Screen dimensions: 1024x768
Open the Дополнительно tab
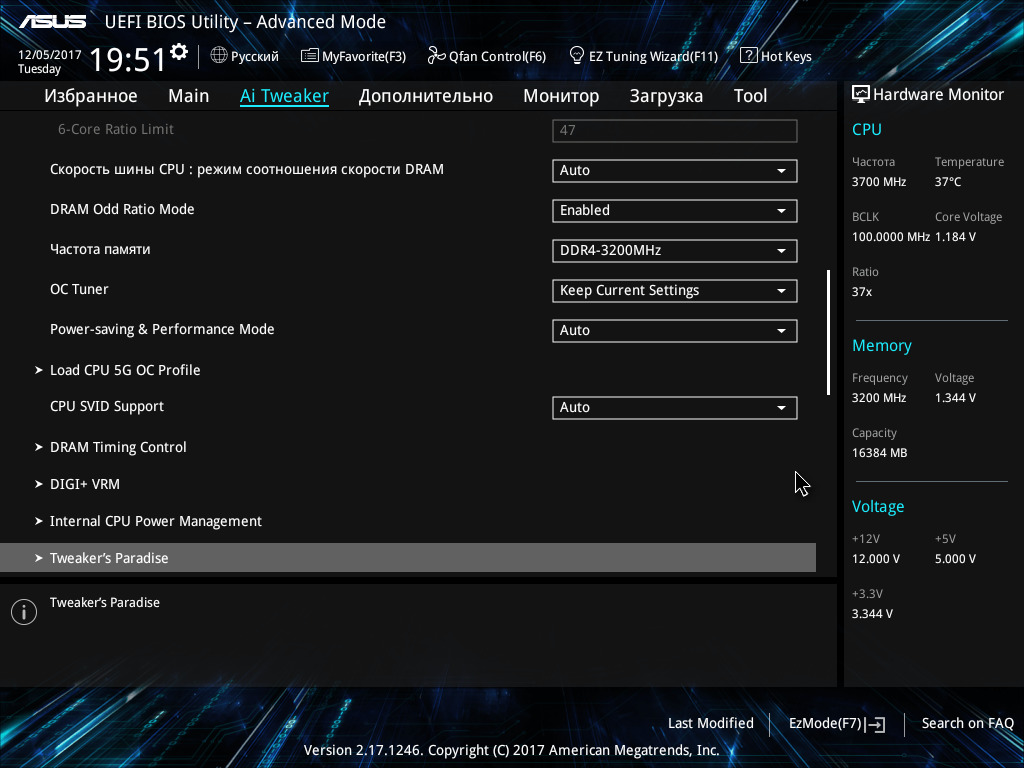click(426, 96)
